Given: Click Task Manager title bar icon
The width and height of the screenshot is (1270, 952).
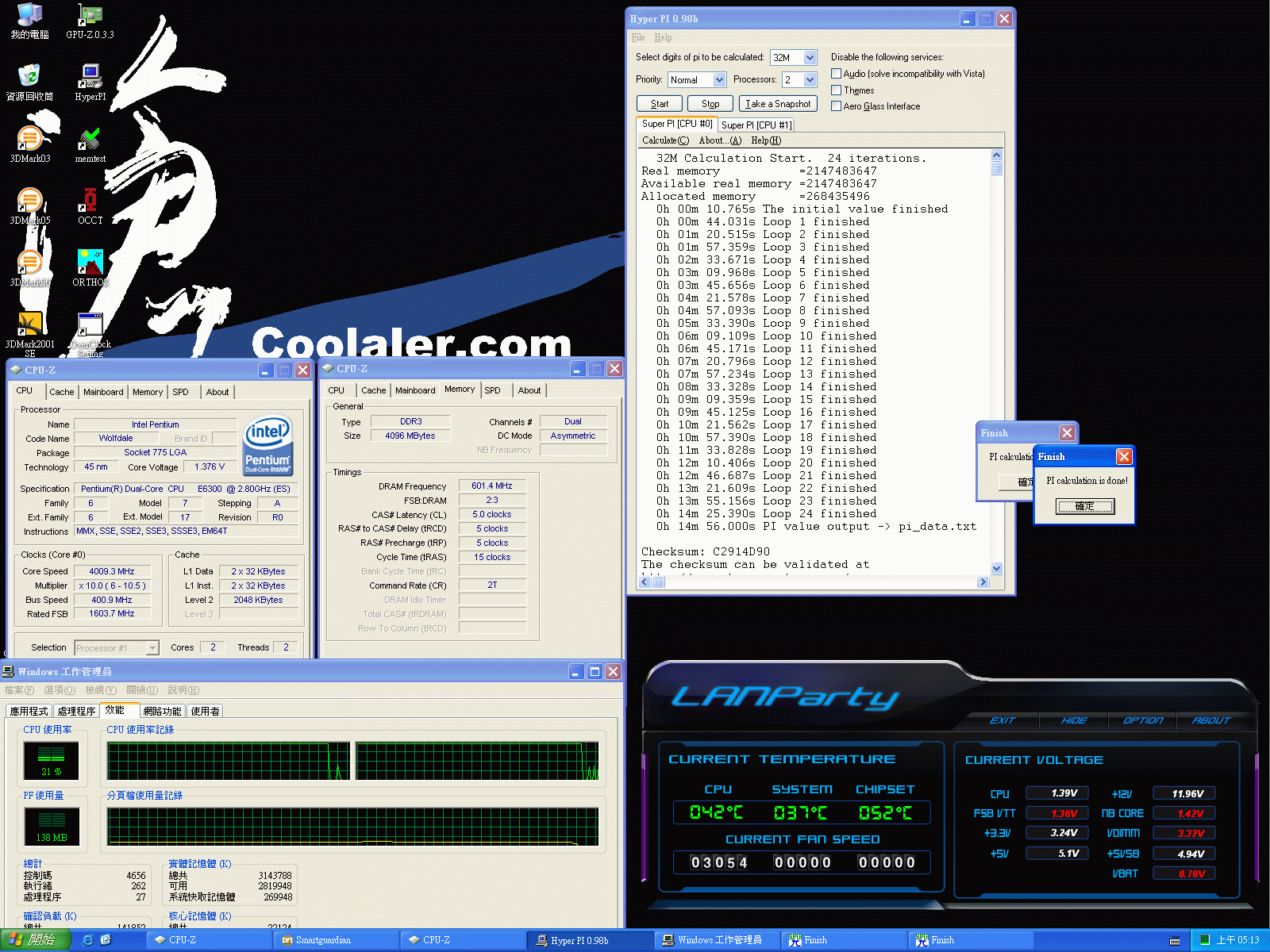Looking at the screenshot, I should (x=9, y=671).
